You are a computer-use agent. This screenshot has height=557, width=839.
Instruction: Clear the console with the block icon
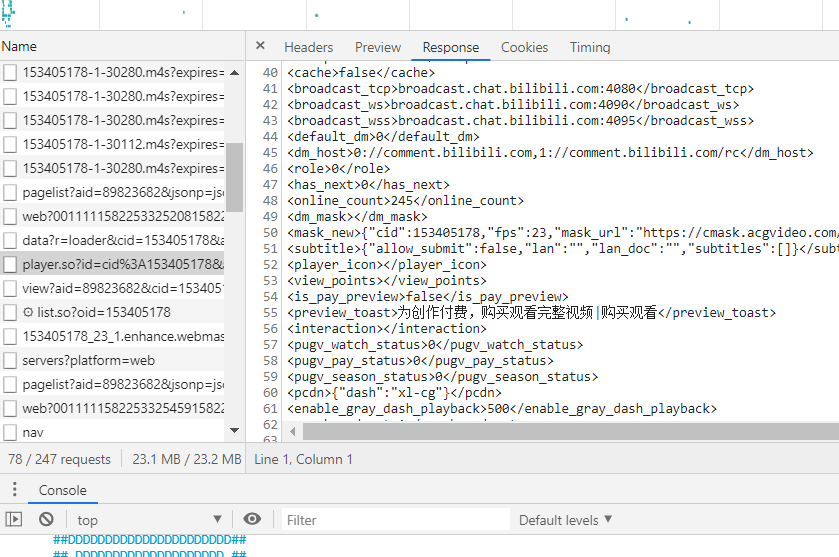pyautogui.click(x=47, y=519)
